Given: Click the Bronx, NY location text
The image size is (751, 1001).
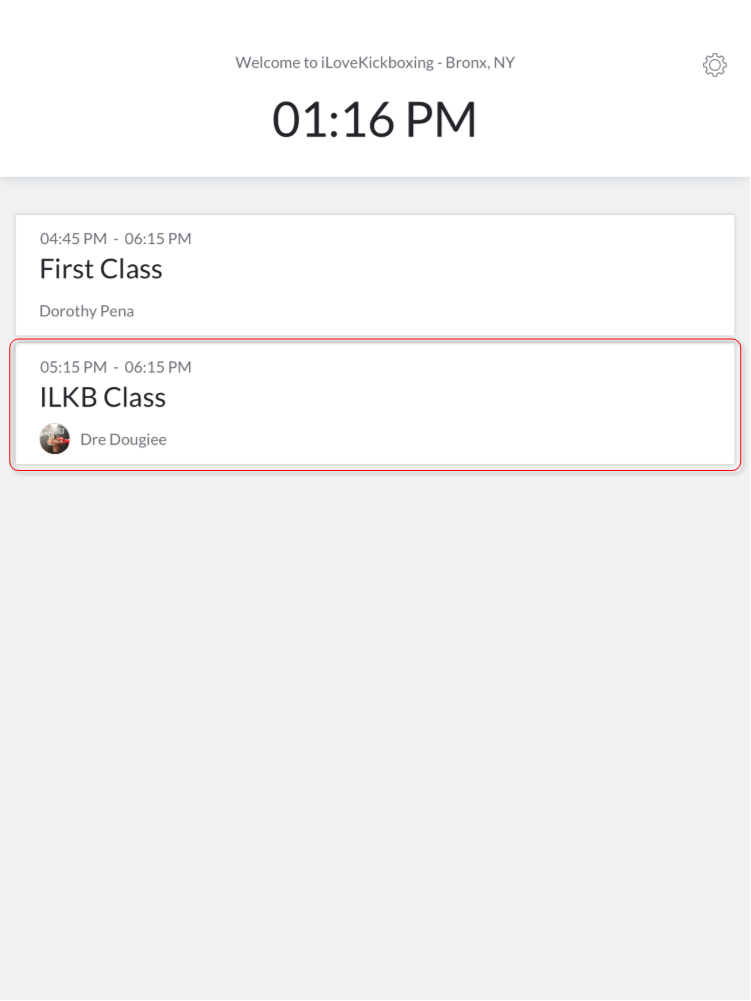Looking at the screenshot, I should (480, 63).
